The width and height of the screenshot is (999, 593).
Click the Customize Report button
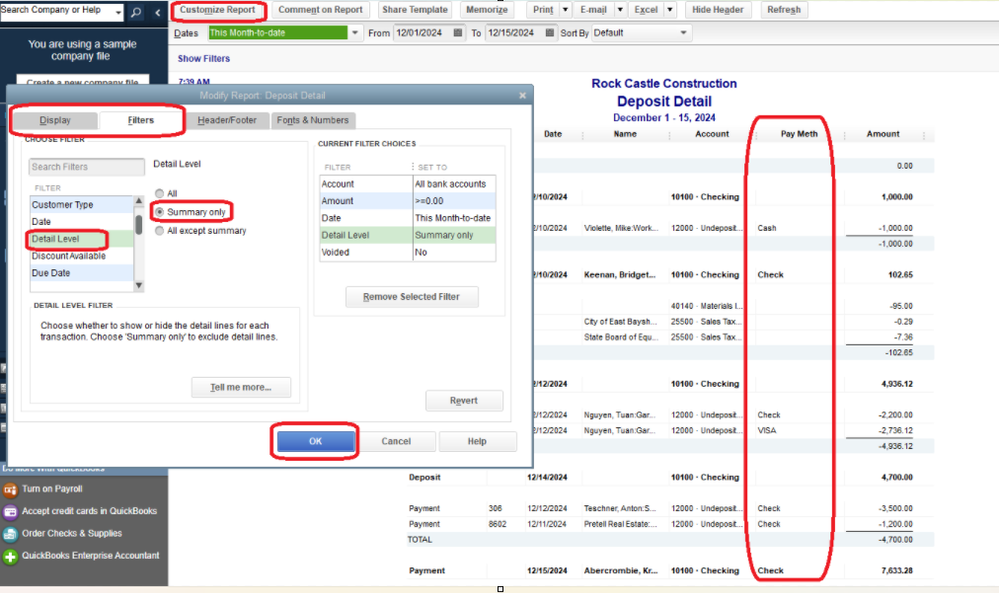(x=217, y=10)
